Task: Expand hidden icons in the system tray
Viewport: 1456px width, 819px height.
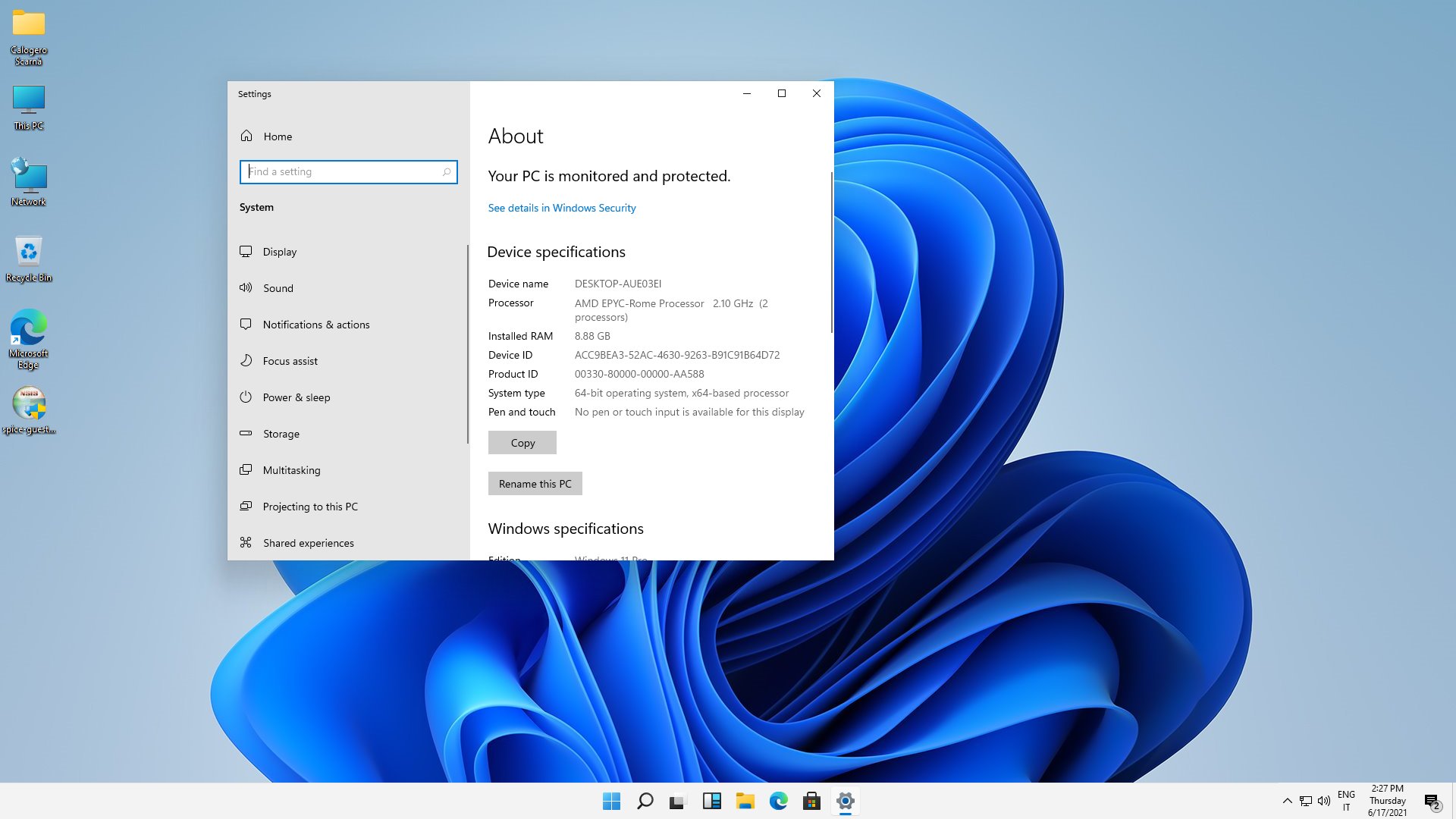Action: coord(1288,801)
